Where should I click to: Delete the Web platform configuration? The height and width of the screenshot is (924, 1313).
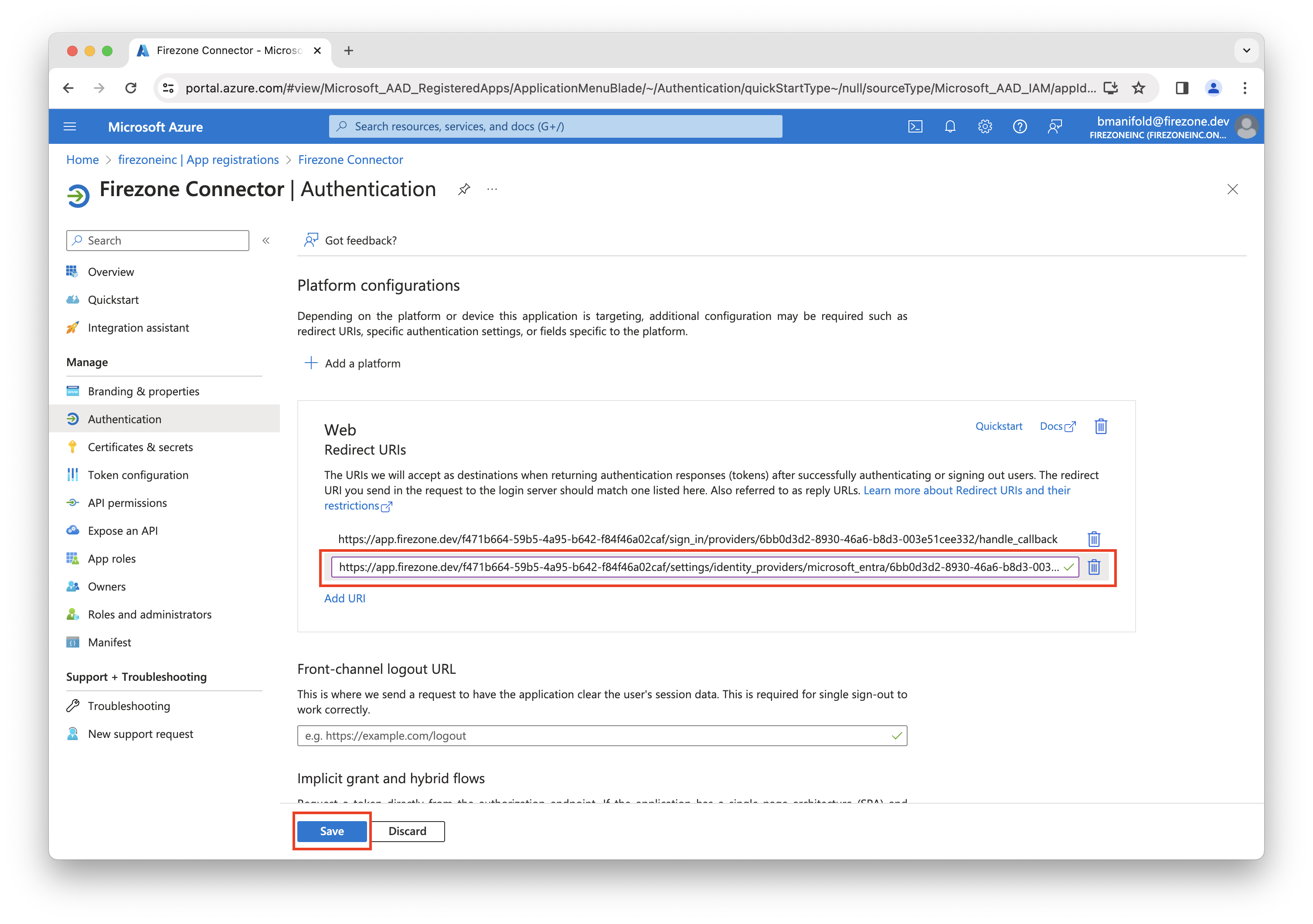[x=1100, y=426]
